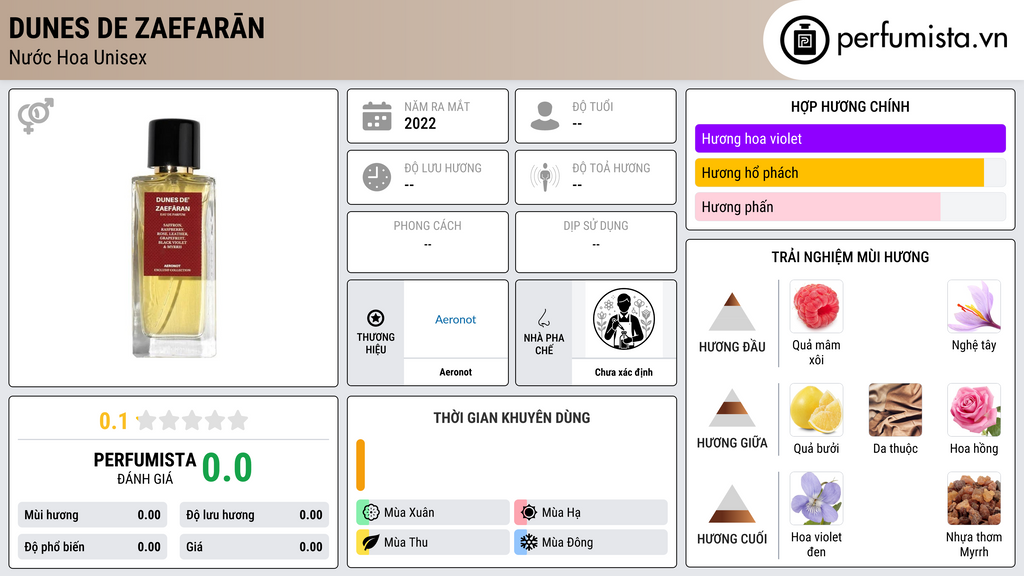Click the Hương hổ phách amber bar
Viewport: 1024px width, 576px height.
click(839, 173)
